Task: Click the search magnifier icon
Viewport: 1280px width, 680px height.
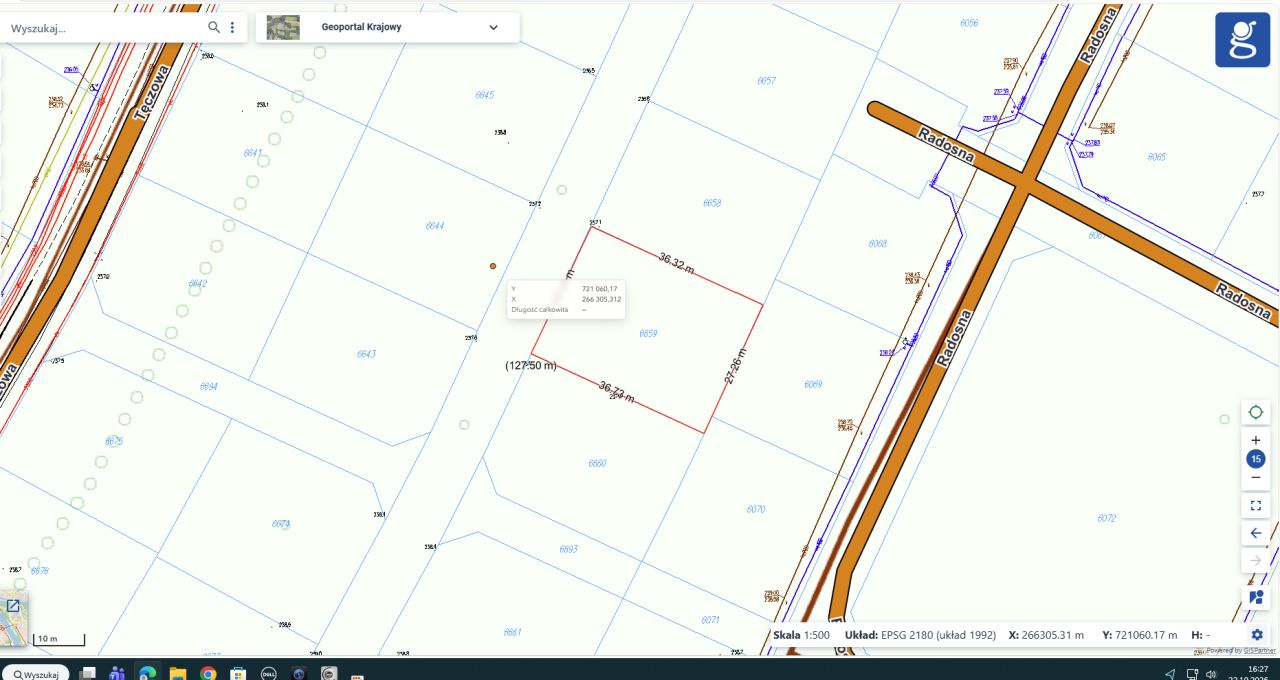Action: (x=214, y=27)
